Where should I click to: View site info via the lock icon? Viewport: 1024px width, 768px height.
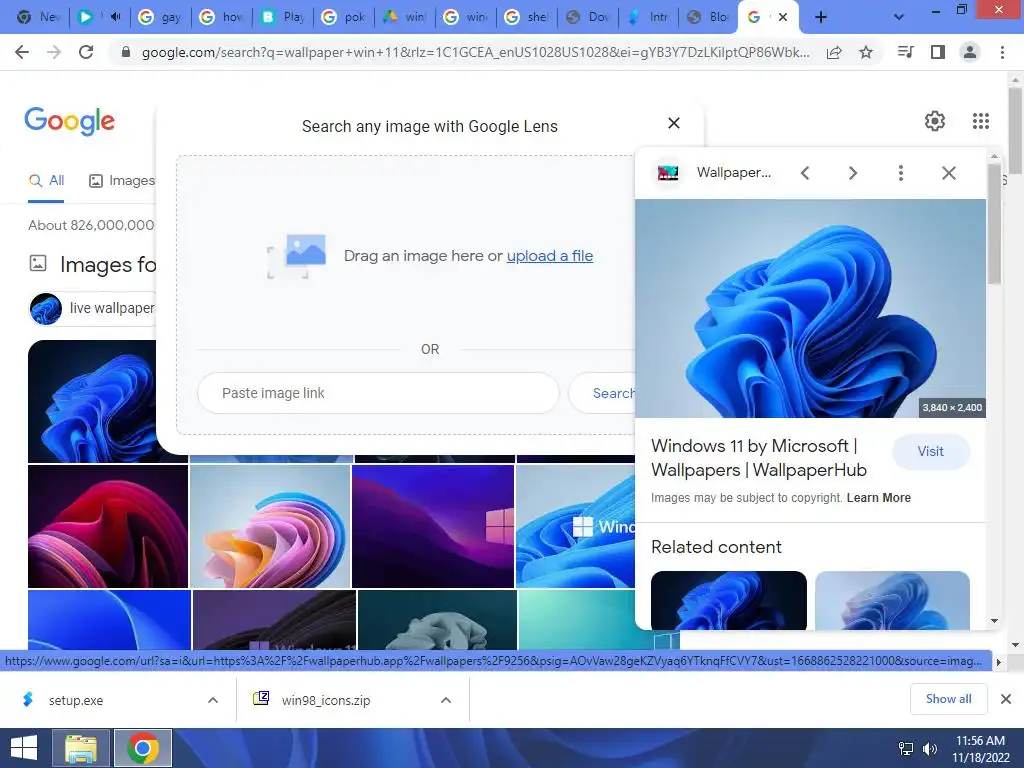(126, 53)
